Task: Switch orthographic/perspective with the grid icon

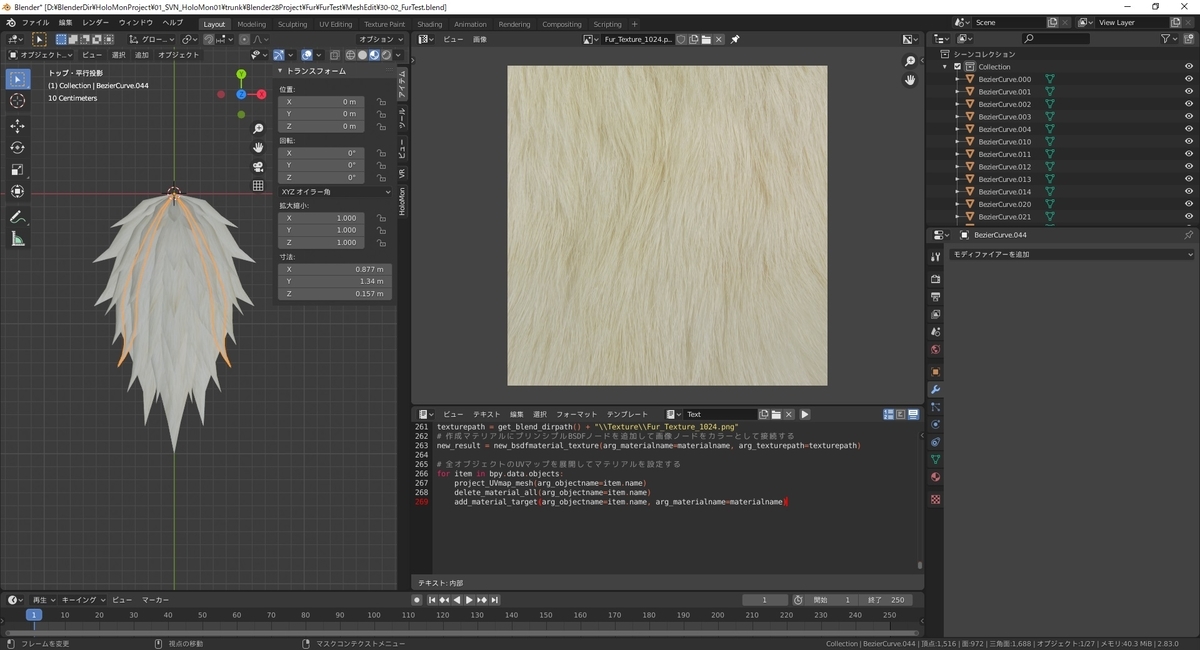Action: click(258, 186)
